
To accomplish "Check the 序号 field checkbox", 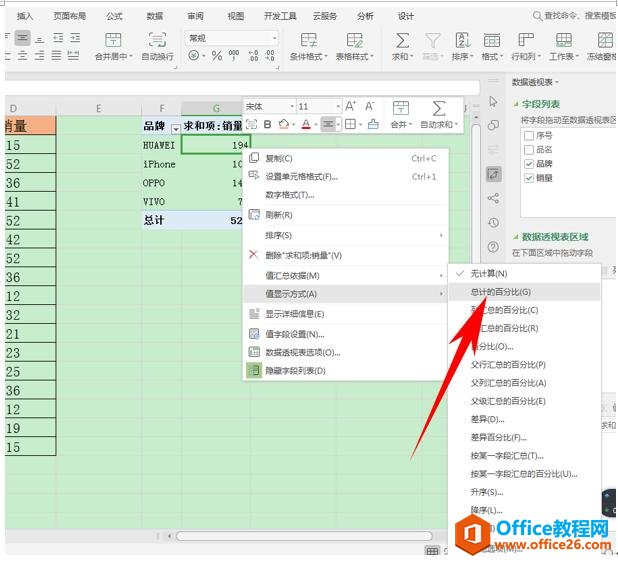I will coord(529,136).
